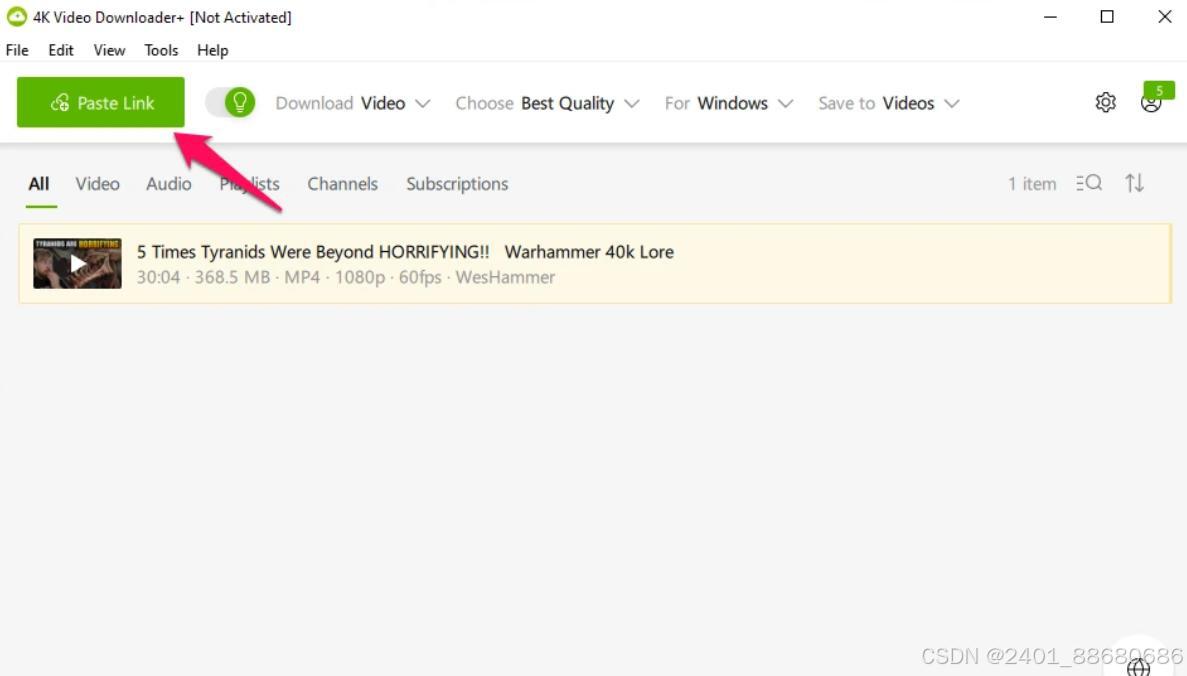Switch to the Audio tab
The height and width of the screenshot is (676, 1187).
[x=169, y=184]
